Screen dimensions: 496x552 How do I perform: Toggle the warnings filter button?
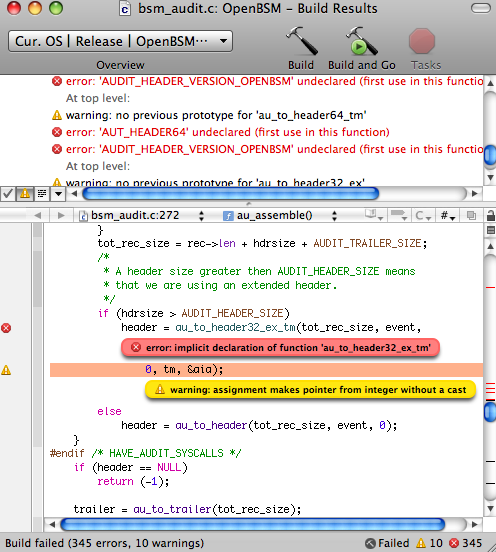point(25,194)
